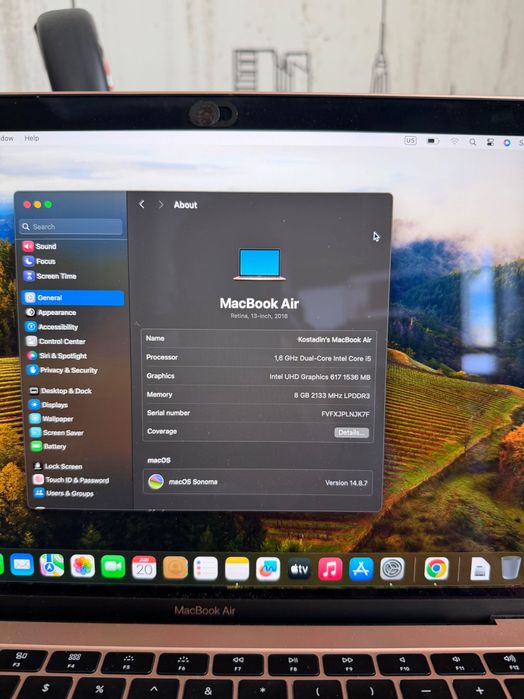
Task: Select the serial number FVFXJPLNJK7F
Action: (x=345, y=414)
